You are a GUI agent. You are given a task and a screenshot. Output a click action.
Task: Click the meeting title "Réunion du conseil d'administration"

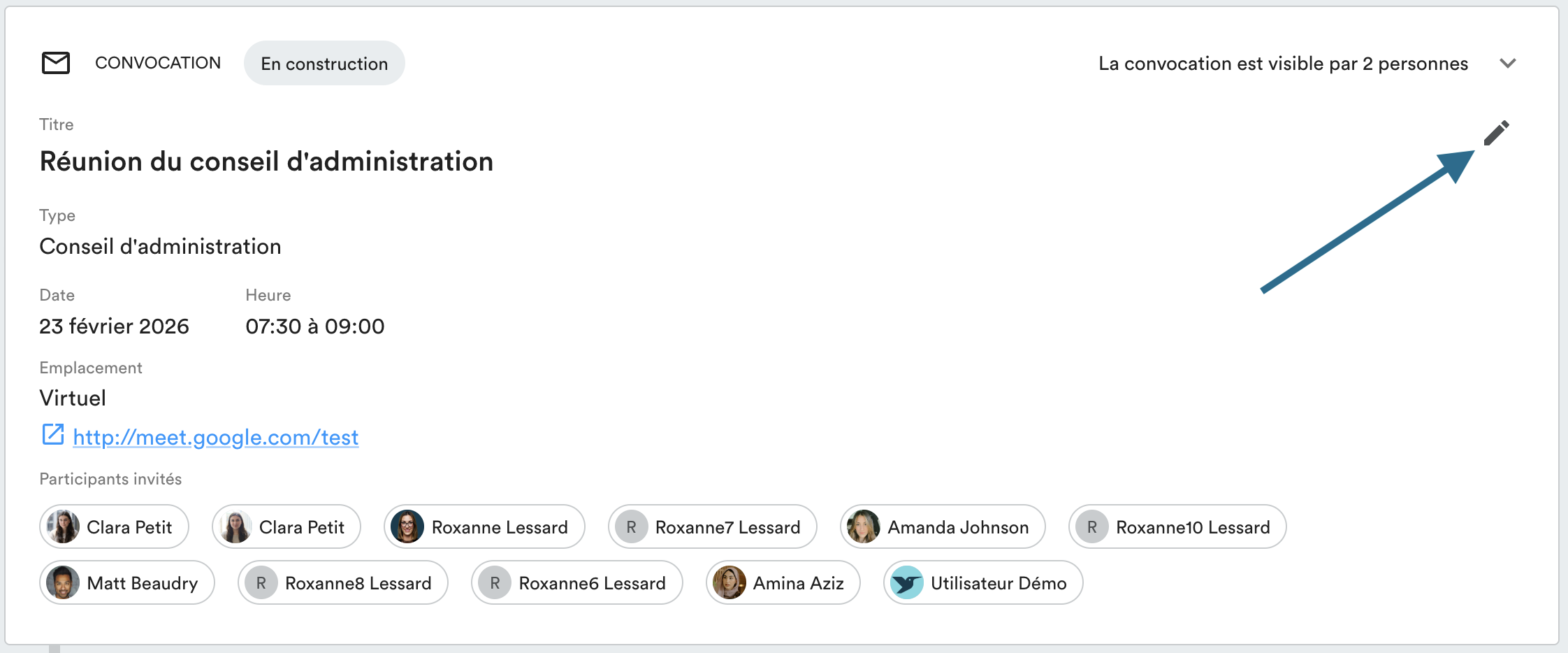tap(266, 162)
